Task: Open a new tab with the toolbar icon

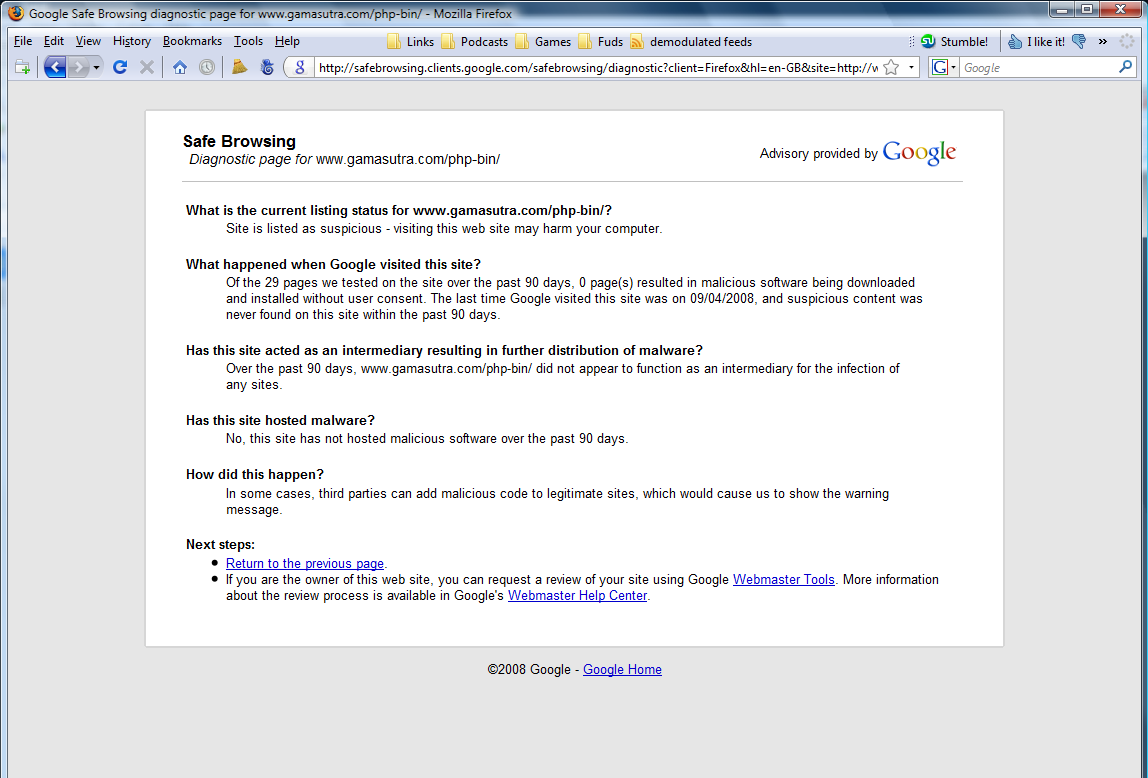Action: click(x=23, y=67)
